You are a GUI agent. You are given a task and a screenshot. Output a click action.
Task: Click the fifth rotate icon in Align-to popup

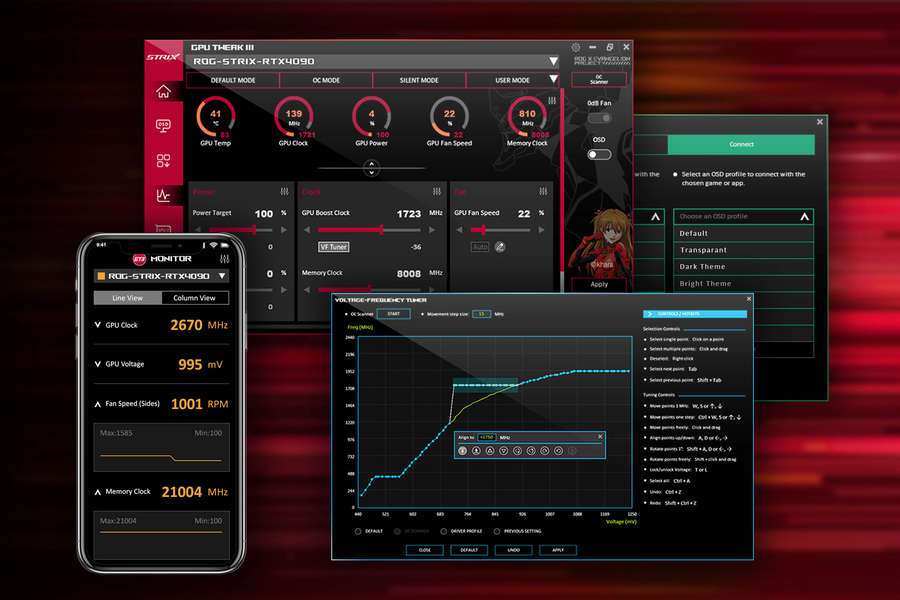(x=517, y=451)
